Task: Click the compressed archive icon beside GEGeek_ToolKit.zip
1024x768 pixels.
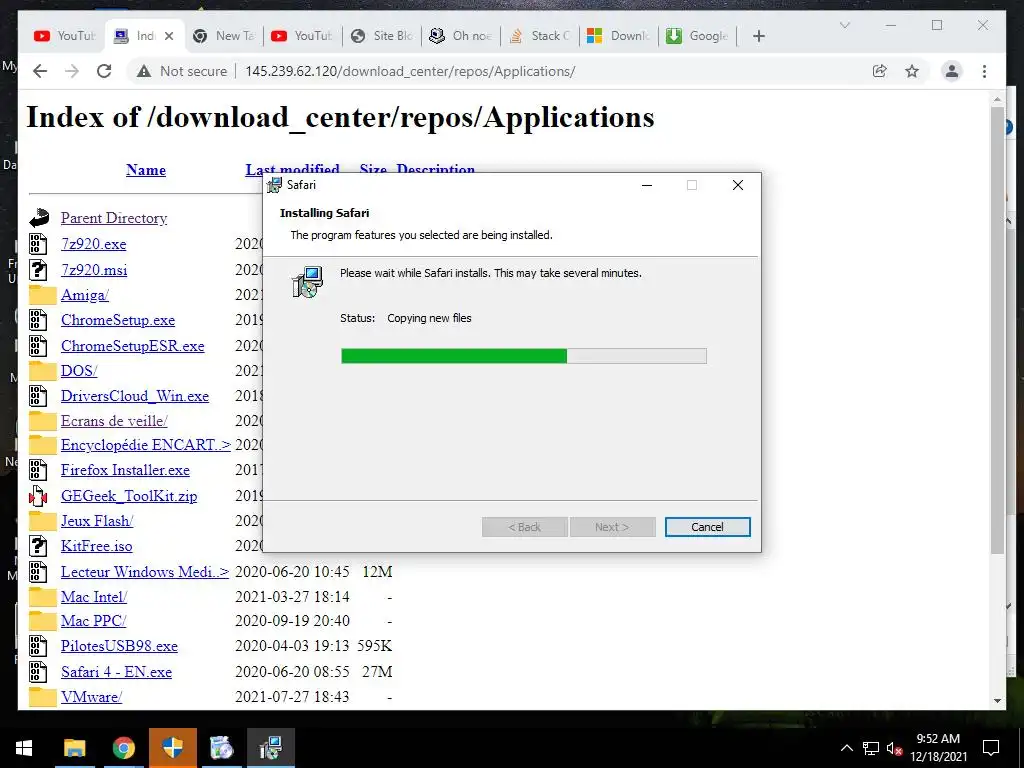Action: click(x=38, y=496)
